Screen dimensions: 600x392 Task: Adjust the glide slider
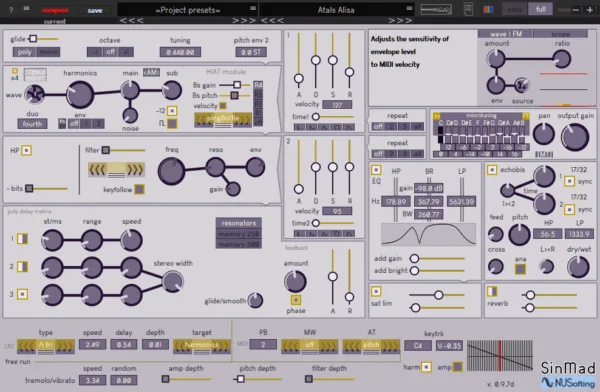click(44, 39)
